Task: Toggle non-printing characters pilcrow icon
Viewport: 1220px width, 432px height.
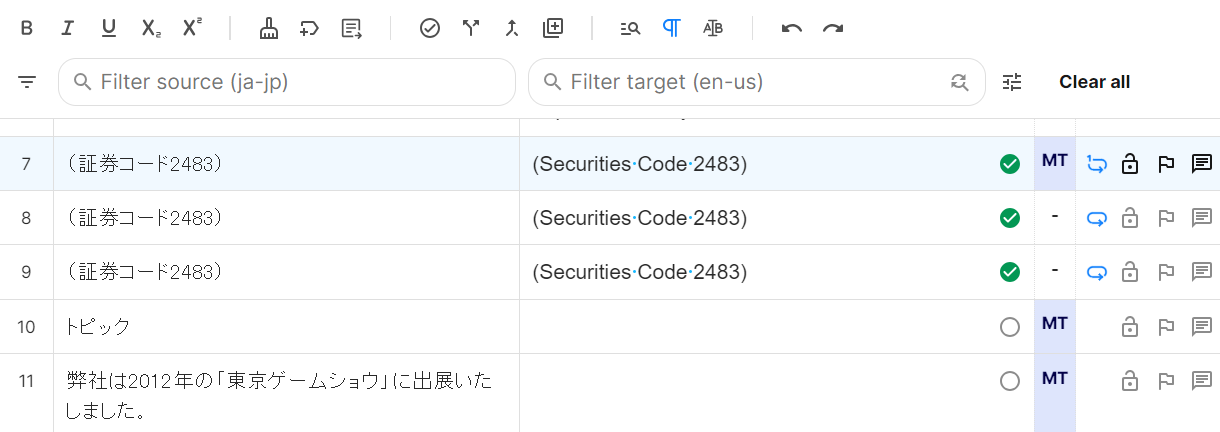Action: [x=672, y=28]
